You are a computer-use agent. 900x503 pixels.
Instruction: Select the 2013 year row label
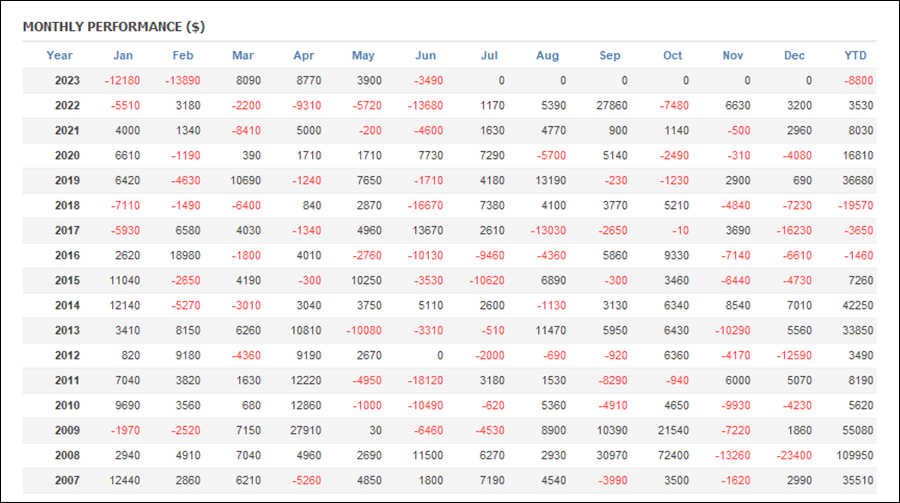tap(67, 330)
